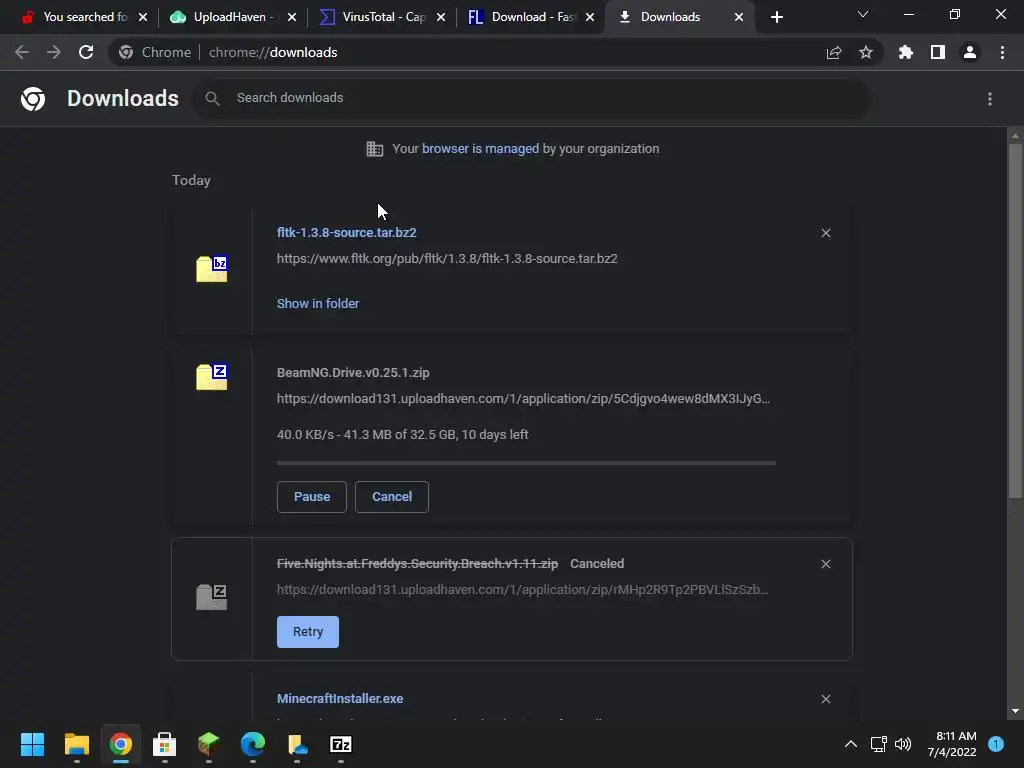Click the fltk bz2 archive file icon

[x=212, y=268]
